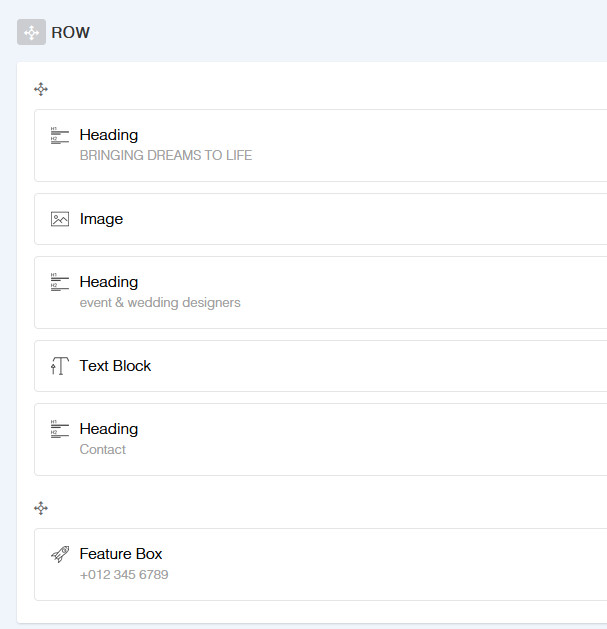Image resolution: width=607 pixels, height=629 pixels.
Task: Click the Text Block title label
Action: point(115,366)
